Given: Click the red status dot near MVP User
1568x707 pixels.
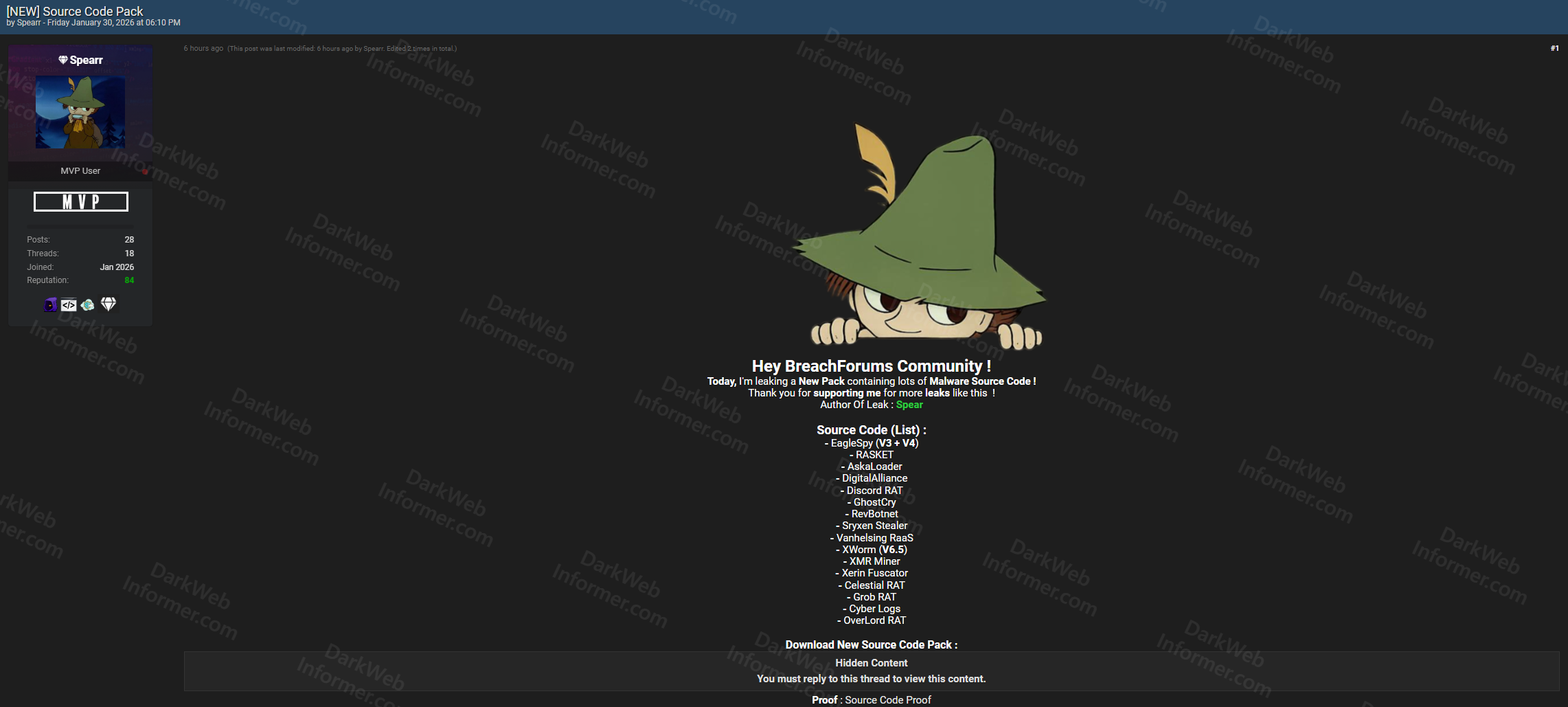Looking at the screenshot, I should [x=145, y=172].
